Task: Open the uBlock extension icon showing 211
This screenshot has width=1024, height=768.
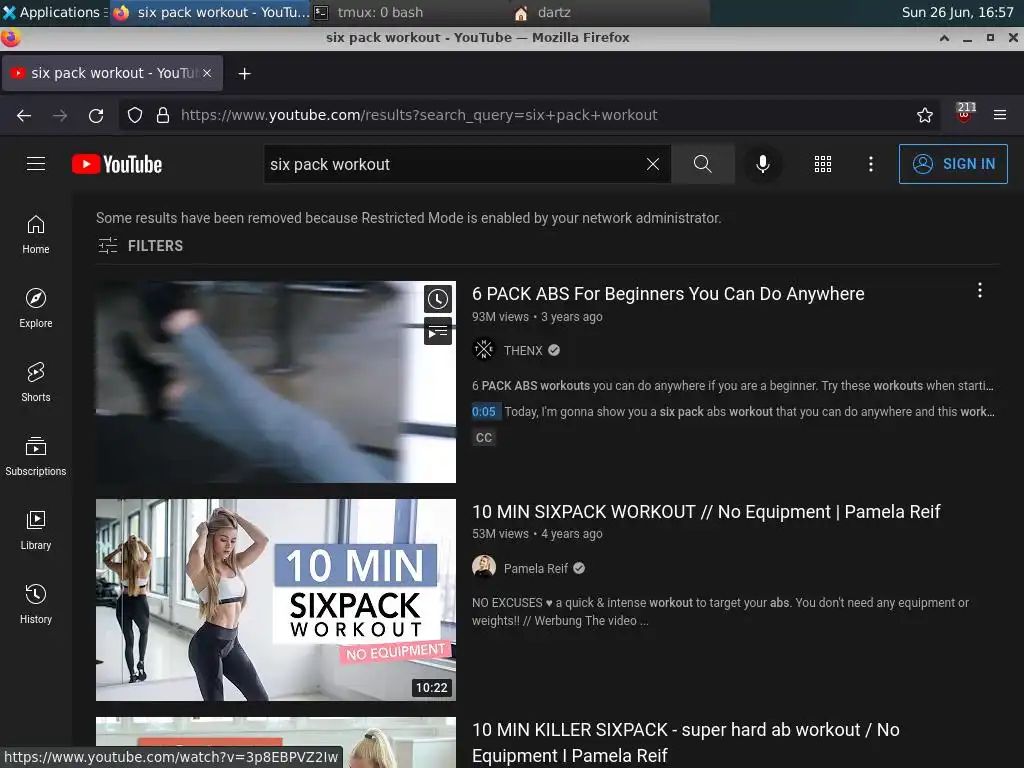Action: 965,113
